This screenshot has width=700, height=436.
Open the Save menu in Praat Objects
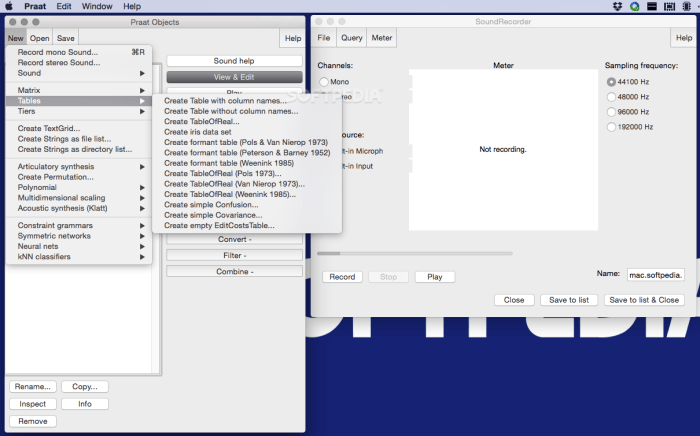point(66,38)
